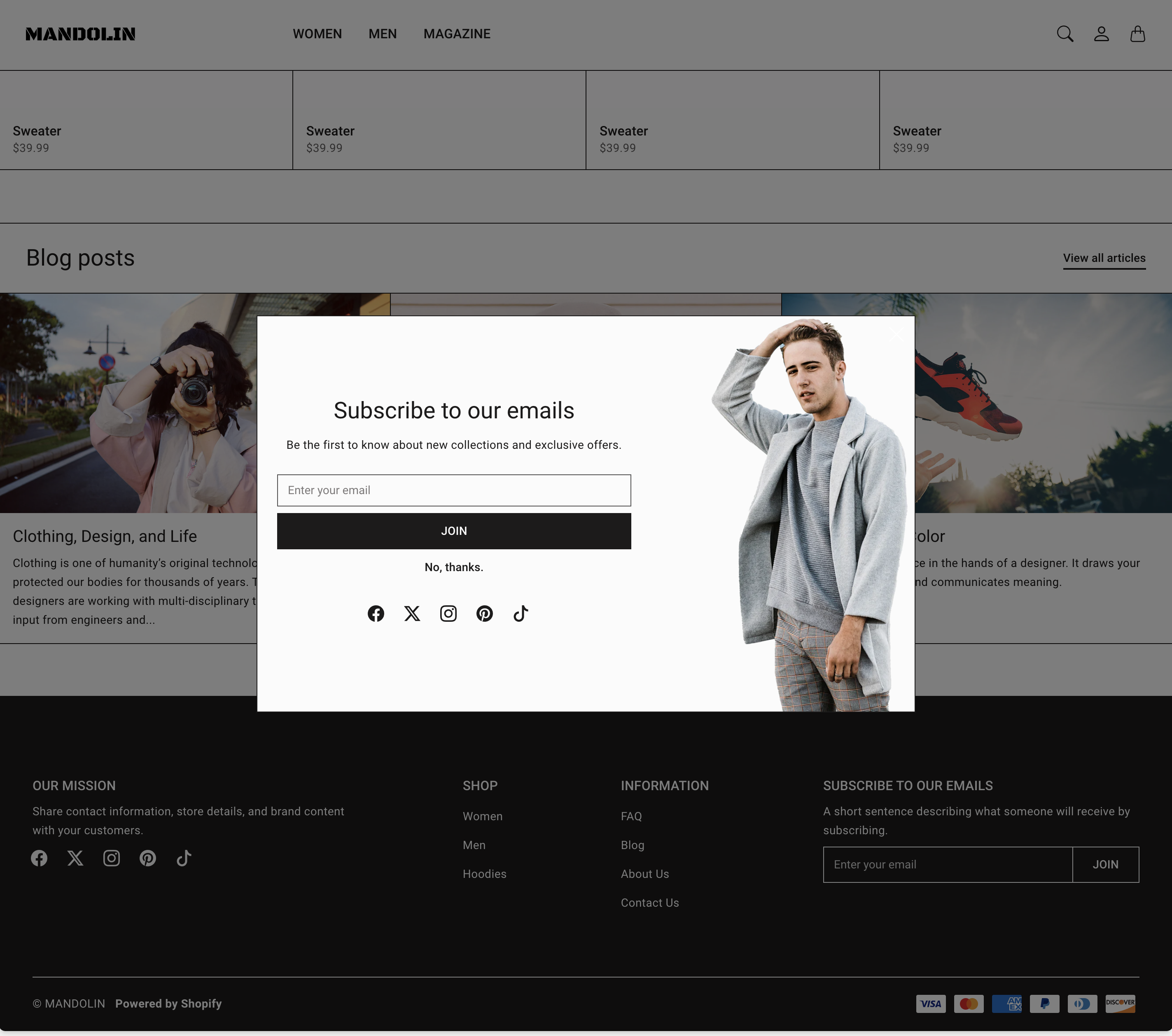Open the first Sweater $39.99 product

(146, 120)
